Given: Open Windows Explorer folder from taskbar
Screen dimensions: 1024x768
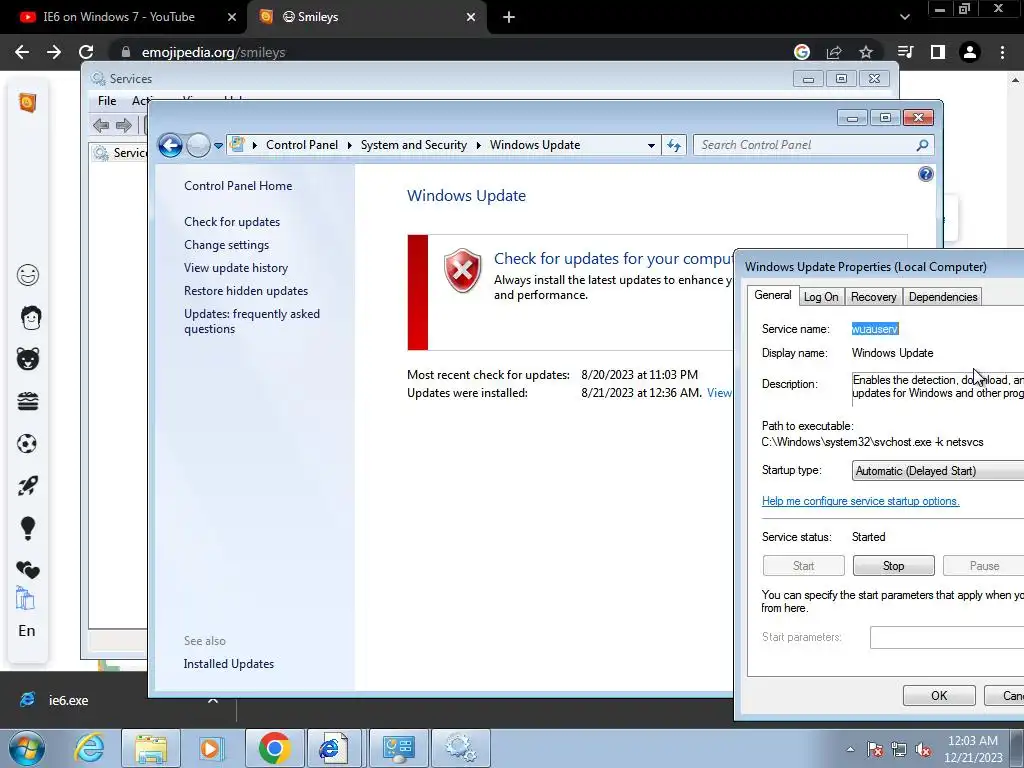Looking at the screenshot, I should [151, 749].
